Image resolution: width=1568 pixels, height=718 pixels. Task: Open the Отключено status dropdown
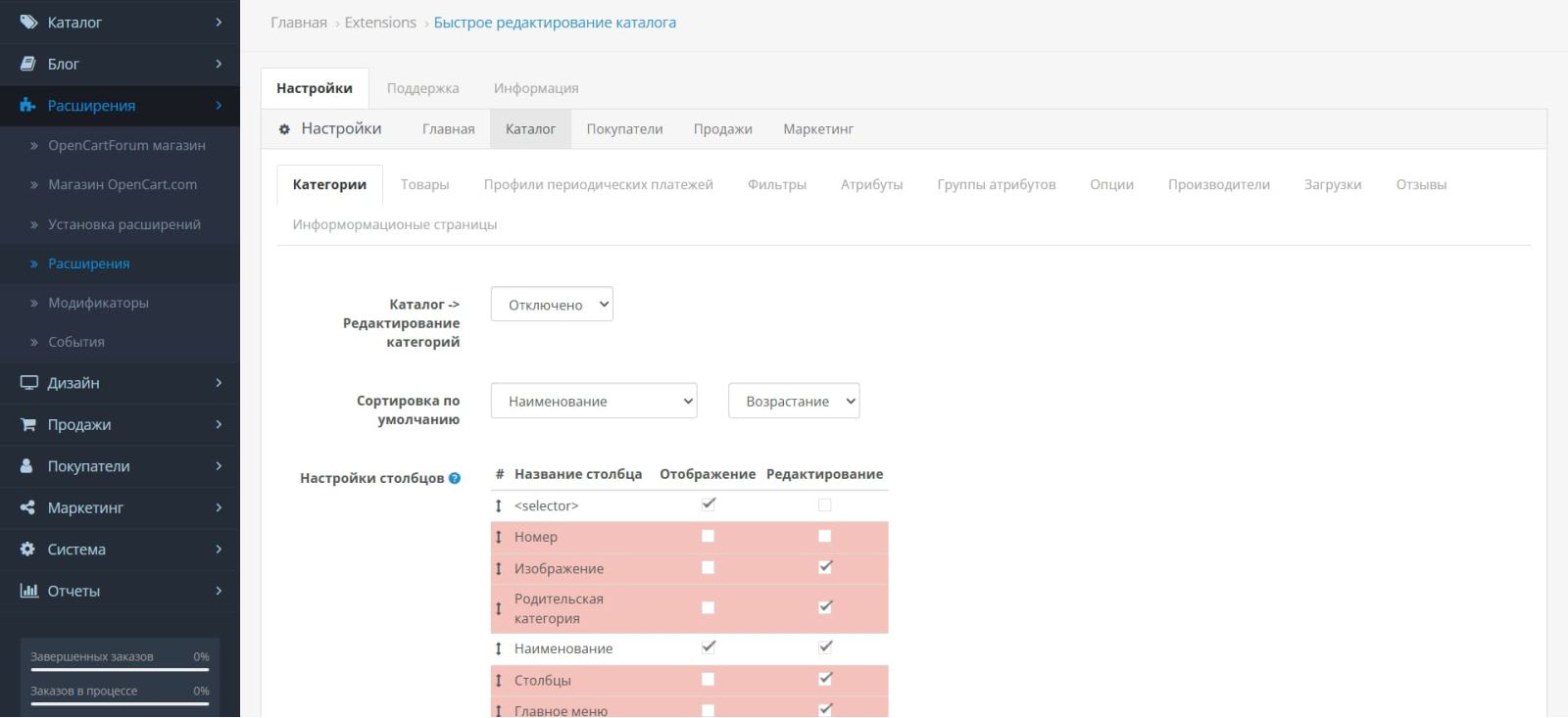(x=552, y=305)
